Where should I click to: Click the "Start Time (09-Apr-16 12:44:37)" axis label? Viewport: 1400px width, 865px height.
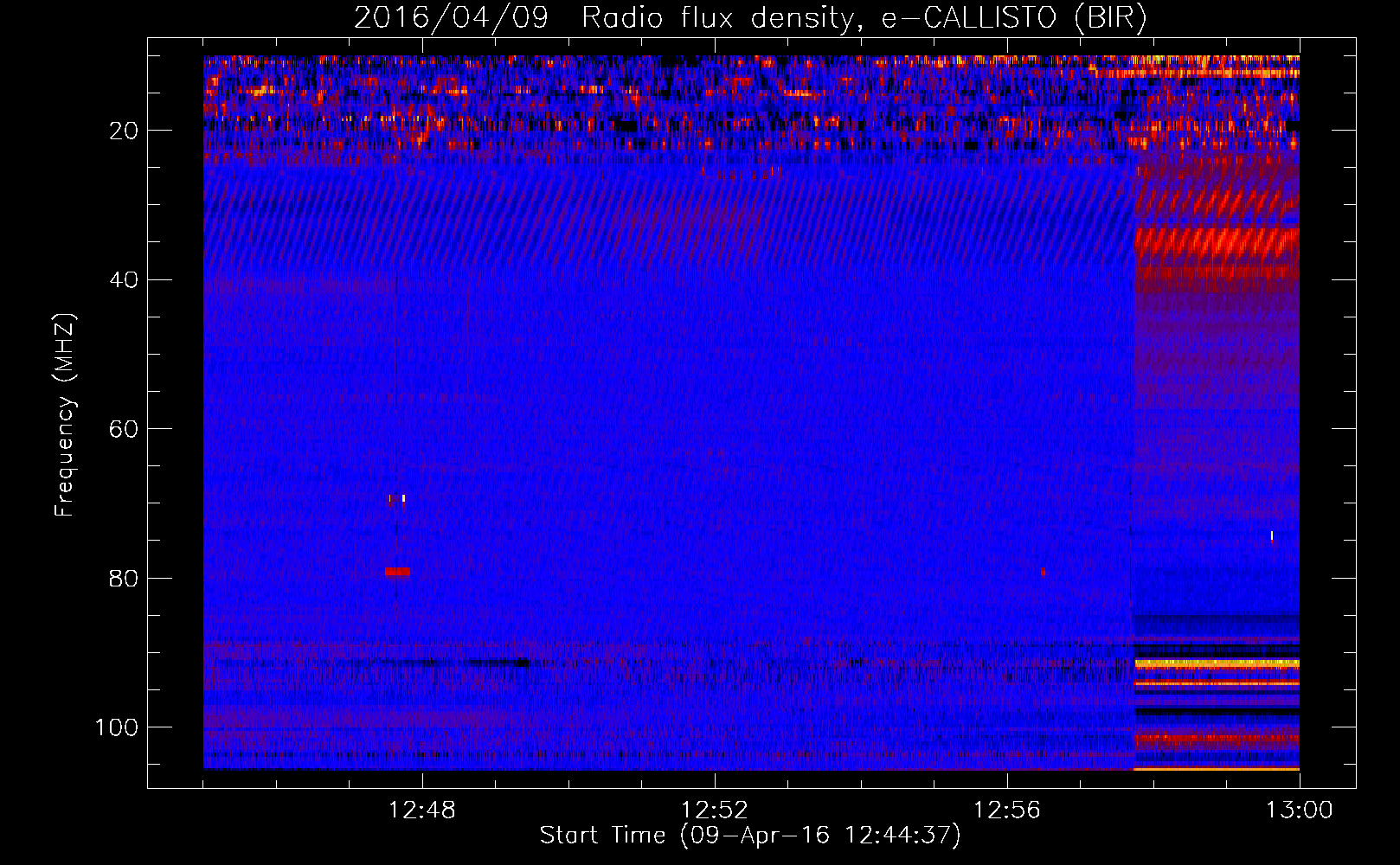click(750, 836)
